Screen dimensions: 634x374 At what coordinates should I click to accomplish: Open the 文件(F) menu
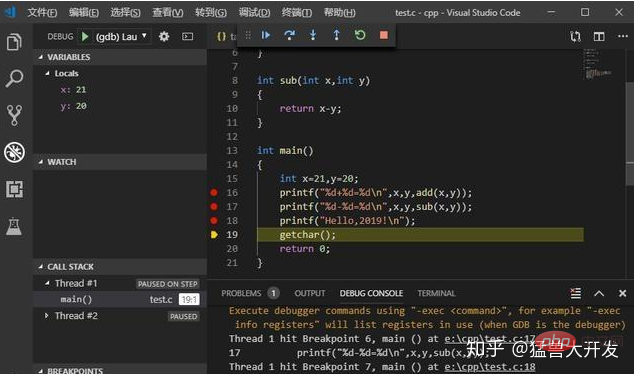point(42,13)
